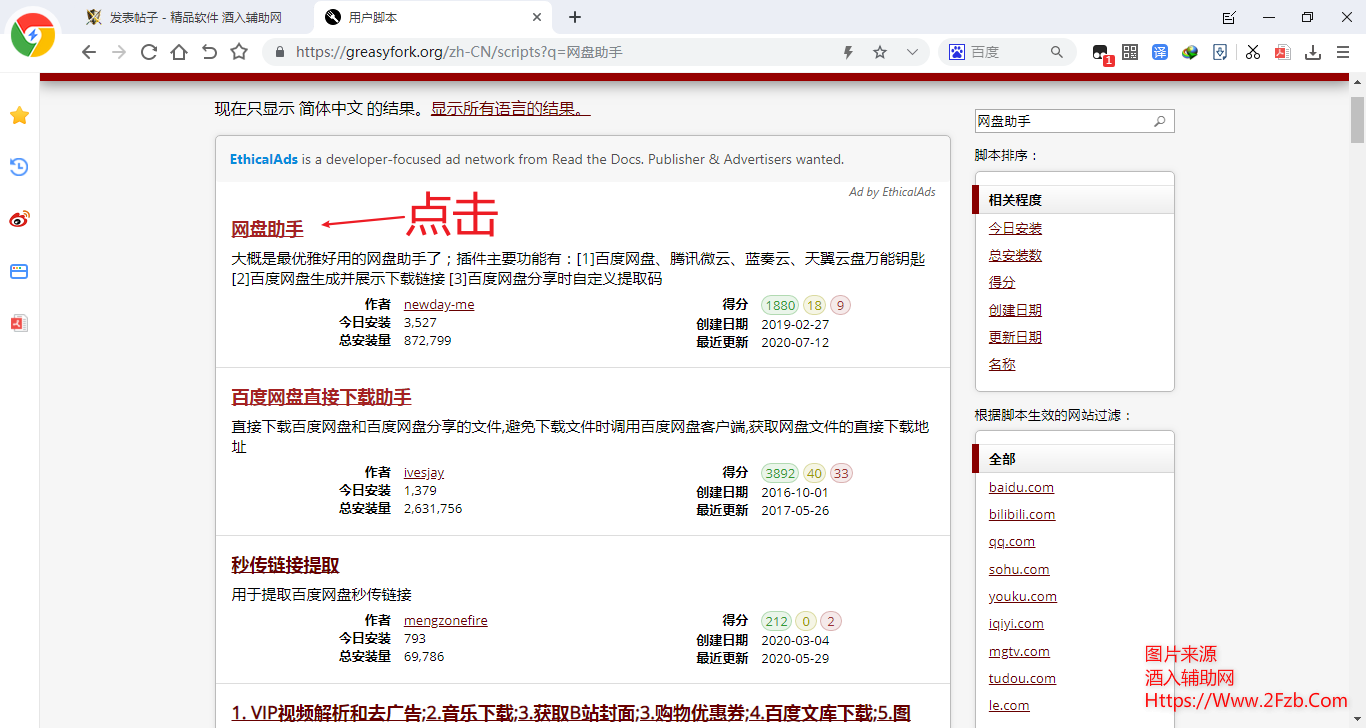Open the Tampermonkey extension with notification badge

point(1100,51)
